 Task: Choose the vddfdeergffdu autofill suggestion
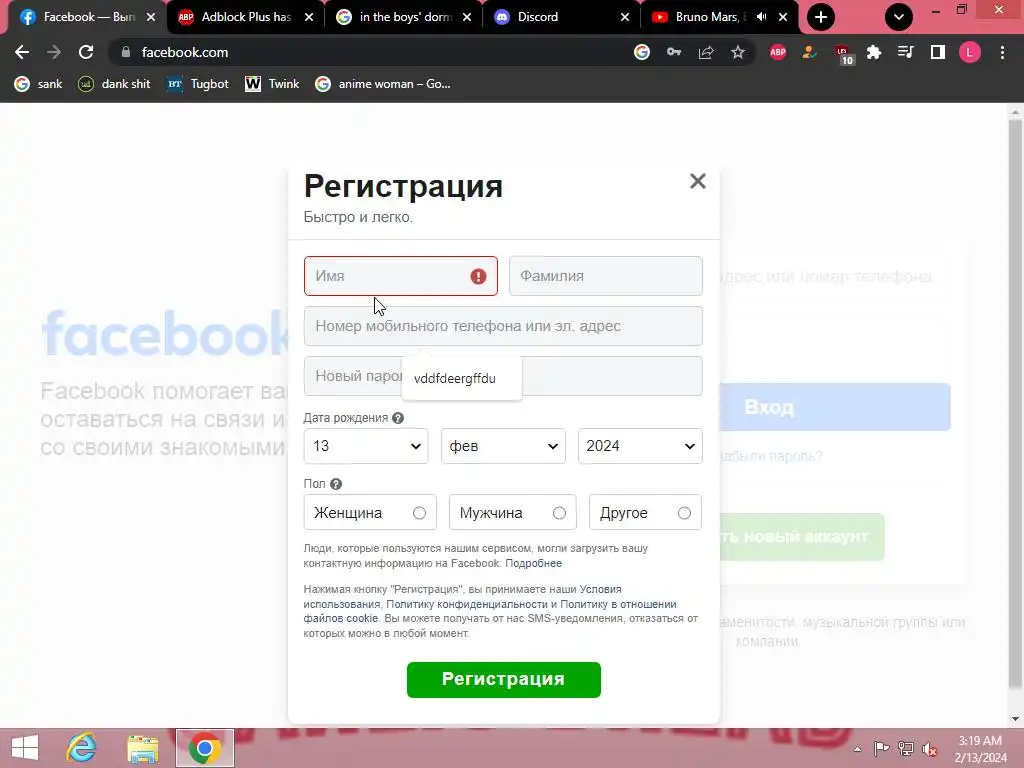(461, 379)
